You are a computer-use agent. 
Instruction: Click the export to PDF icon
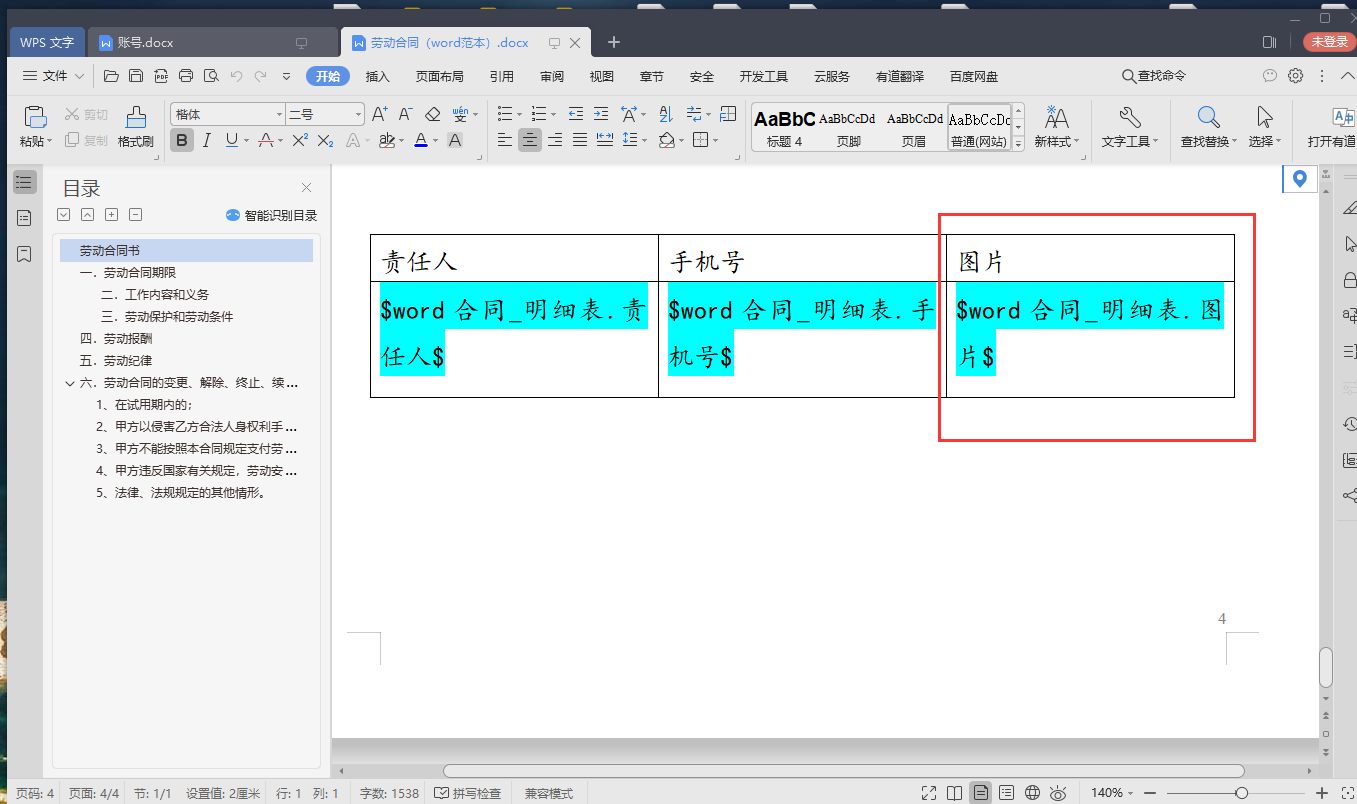160,76
